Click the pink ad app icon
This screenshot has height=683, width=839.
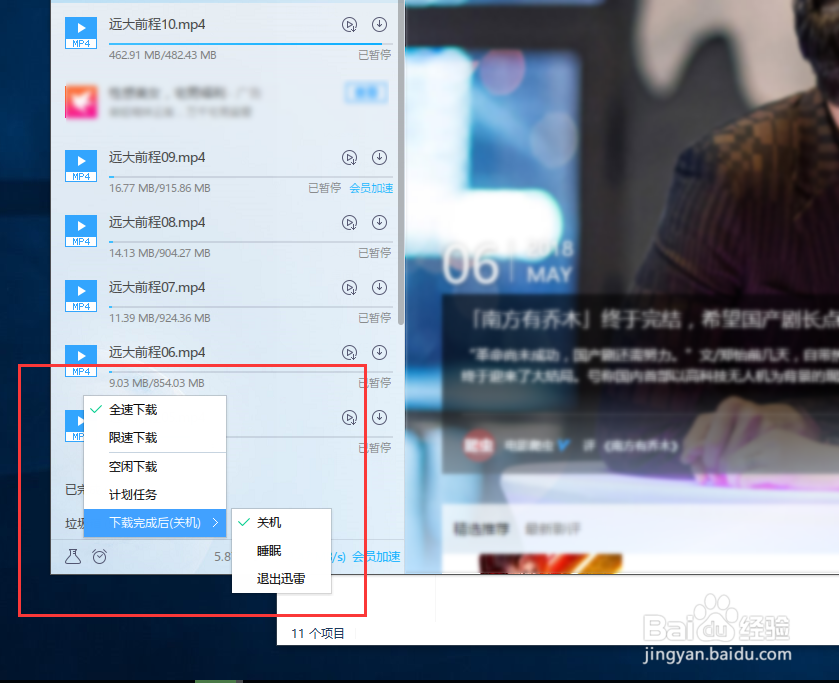coord(81,101)
